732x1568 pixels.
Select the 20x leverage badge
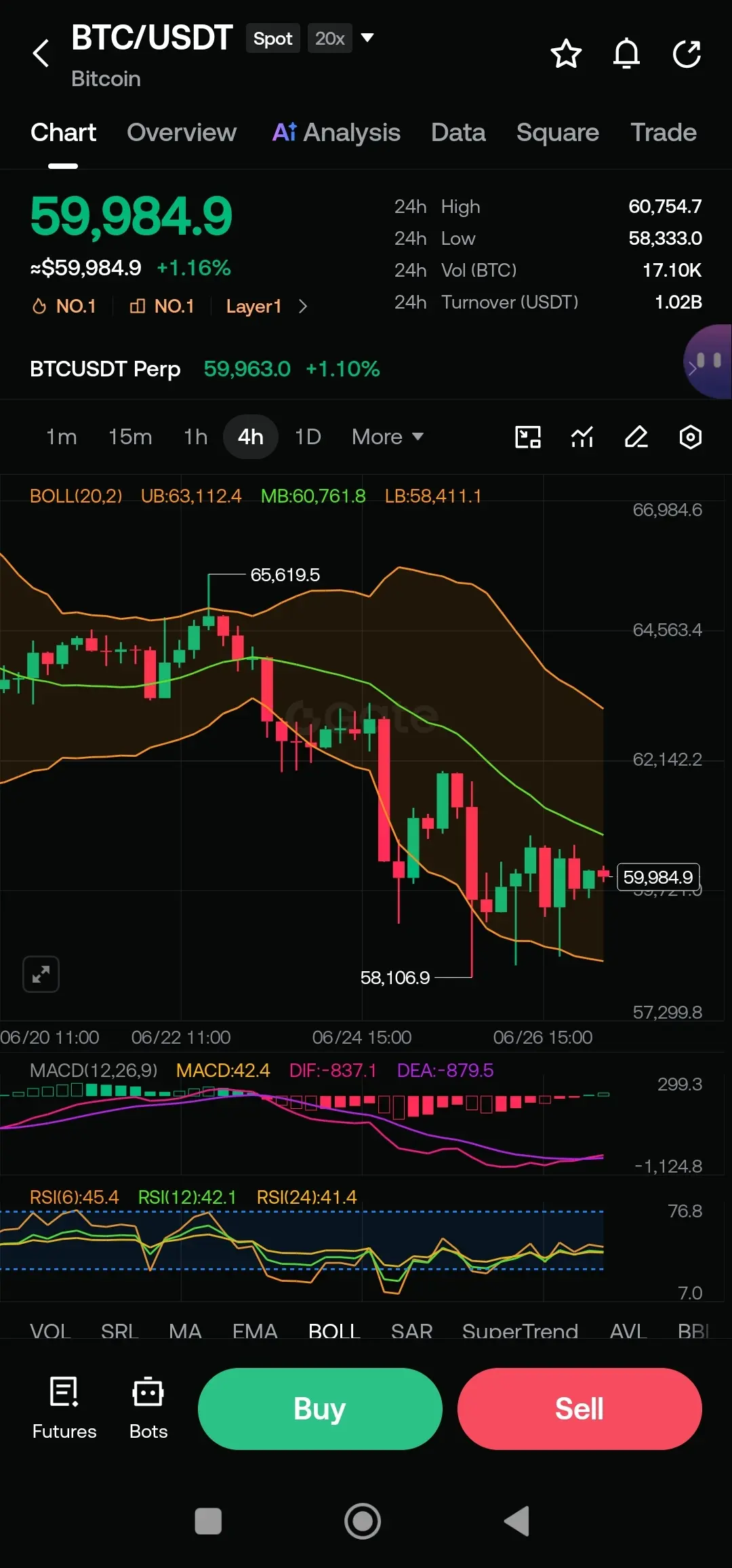[x=330, y=39]
